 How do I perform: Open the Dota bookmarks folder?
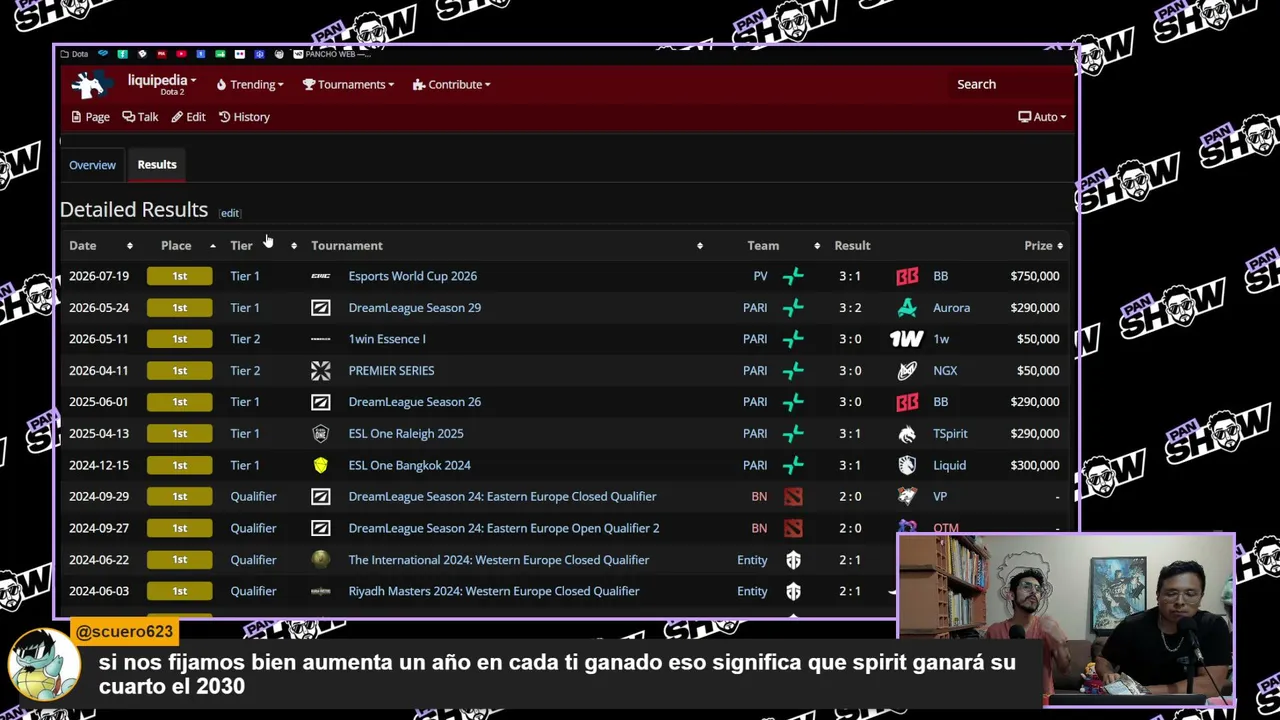coord(75,54)
